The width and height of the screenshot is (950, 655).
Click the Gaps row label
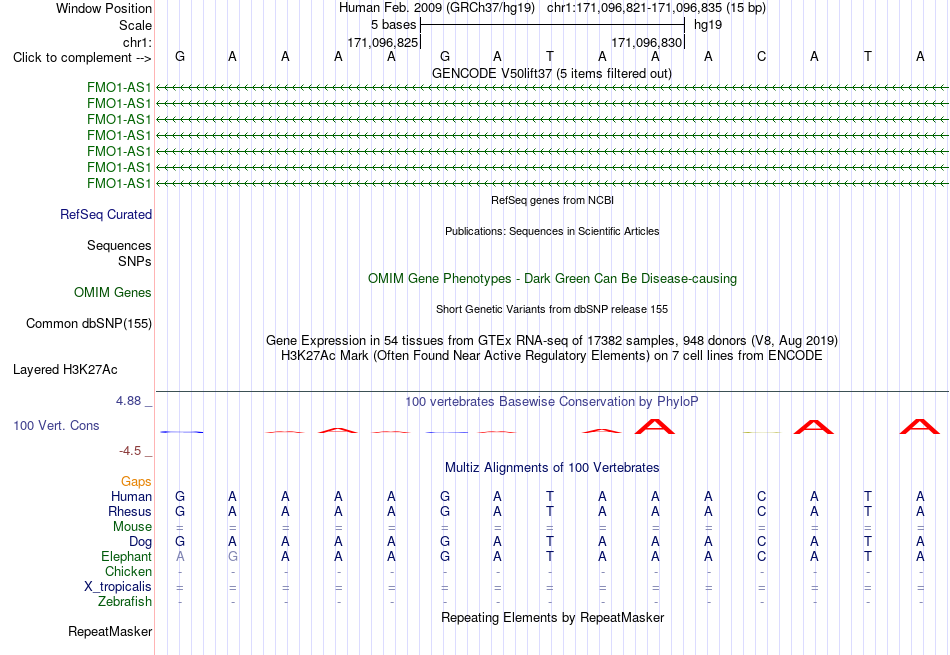click(x=136, y=481)
